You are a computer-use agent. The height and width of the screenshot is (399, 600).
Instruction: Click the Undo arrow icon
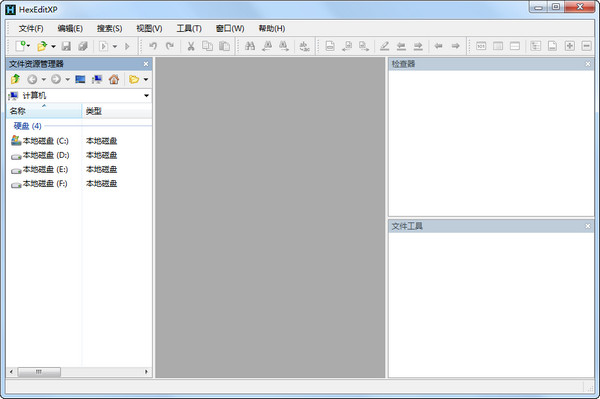pyautogui.click(x=153, y=46)
